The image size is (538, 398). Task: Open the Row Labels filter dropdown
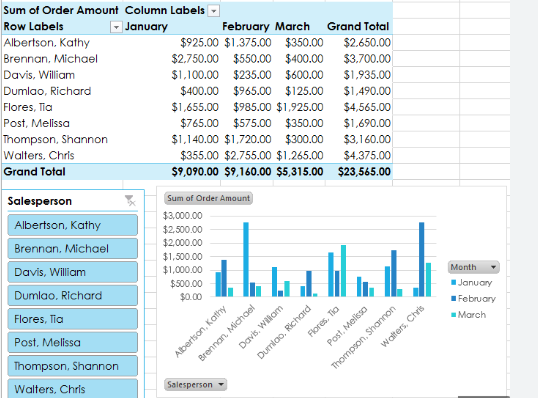pyautogui.click(x=116, y=27)
